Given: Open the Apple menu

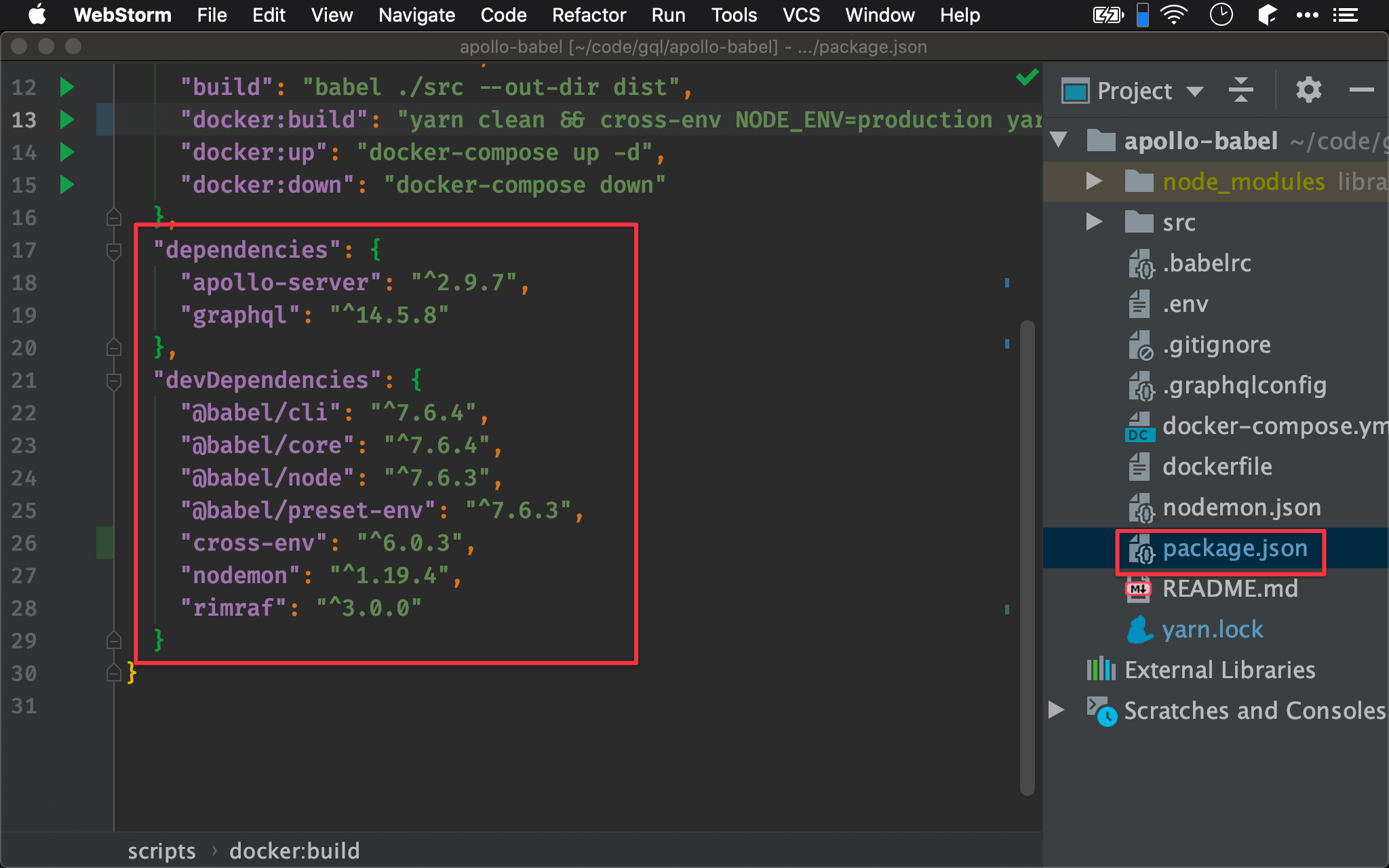Looking at the screenshot, I should [37, 15].
